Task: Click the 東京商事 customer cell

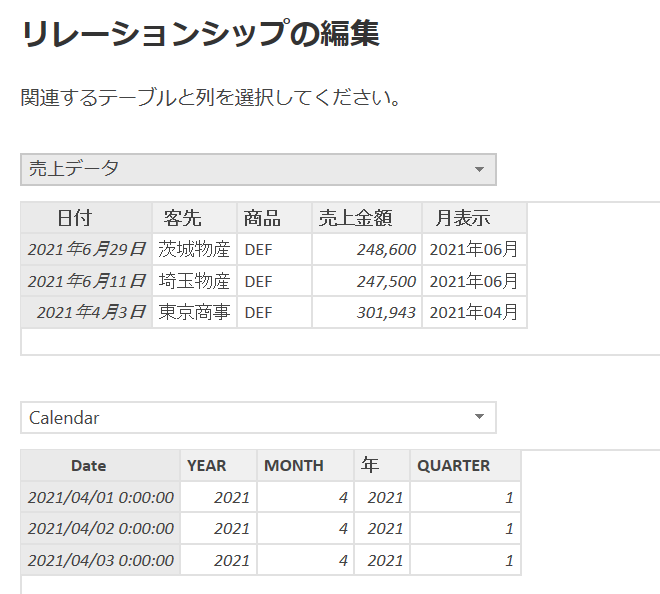Action: 194,312
